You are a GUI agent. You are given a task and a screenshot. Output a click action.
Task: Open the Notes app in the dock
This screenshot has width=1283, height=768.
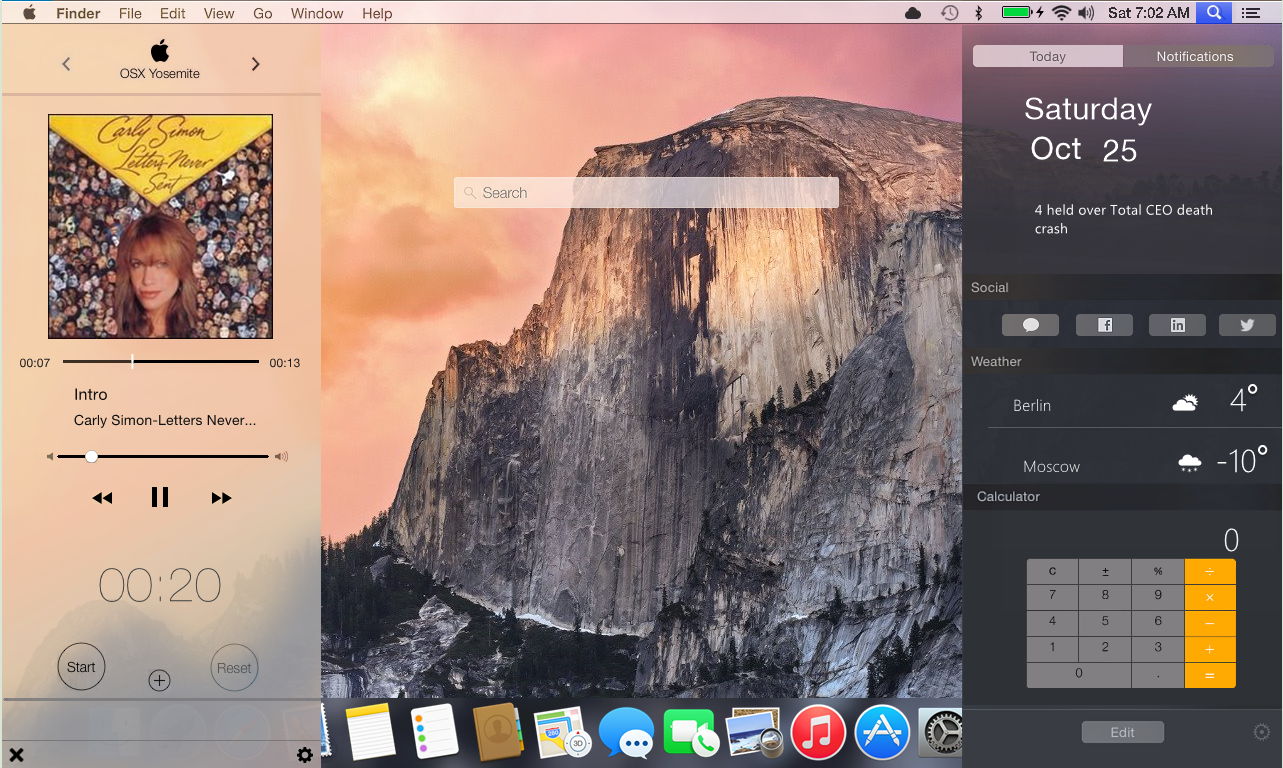pyautogui.click(x=370, y=731)
